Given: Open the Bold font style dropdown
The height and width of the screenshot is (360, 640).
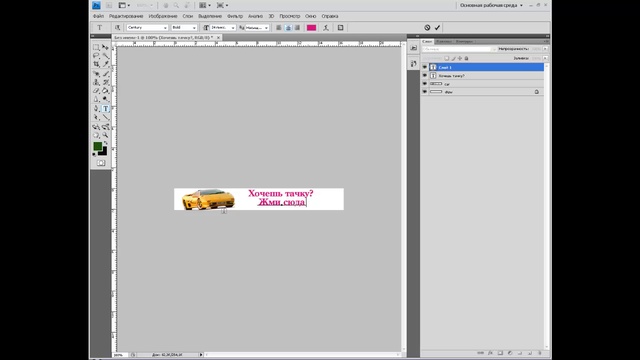Looking at the screenshot, I should tap(194, 28).
